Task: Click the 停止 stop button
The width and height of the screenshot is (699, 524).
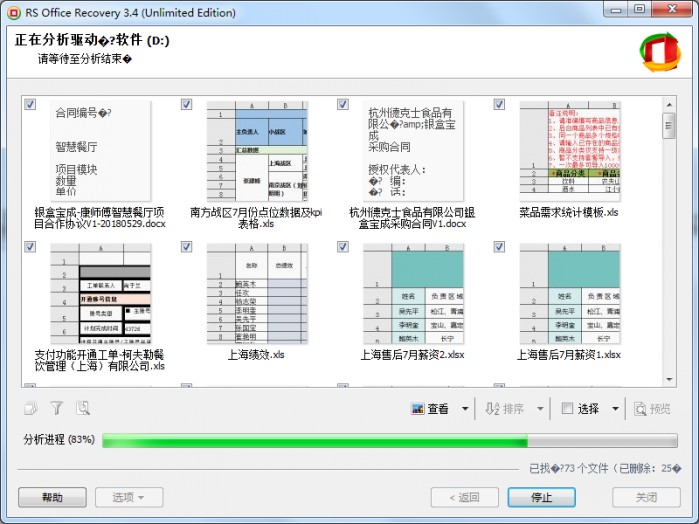Action: [541, 497]
